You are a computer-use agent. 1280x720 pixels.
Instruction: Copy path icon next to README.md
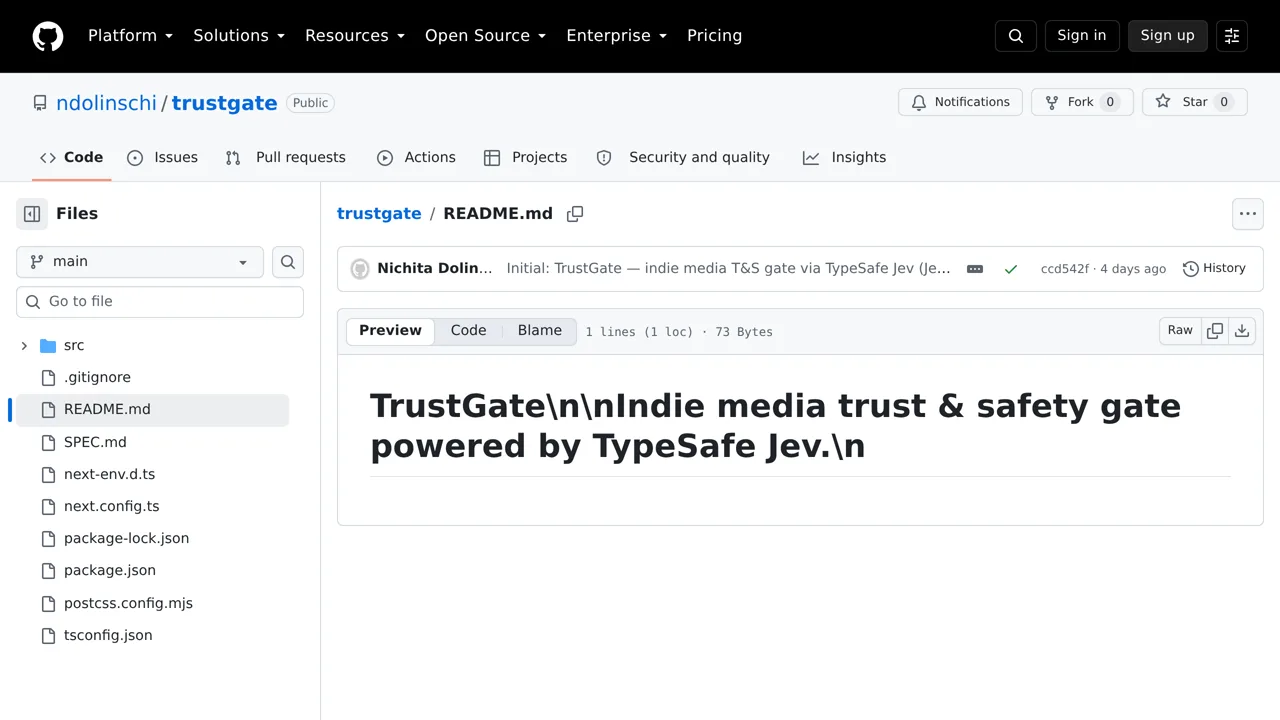tap(575, 214)
